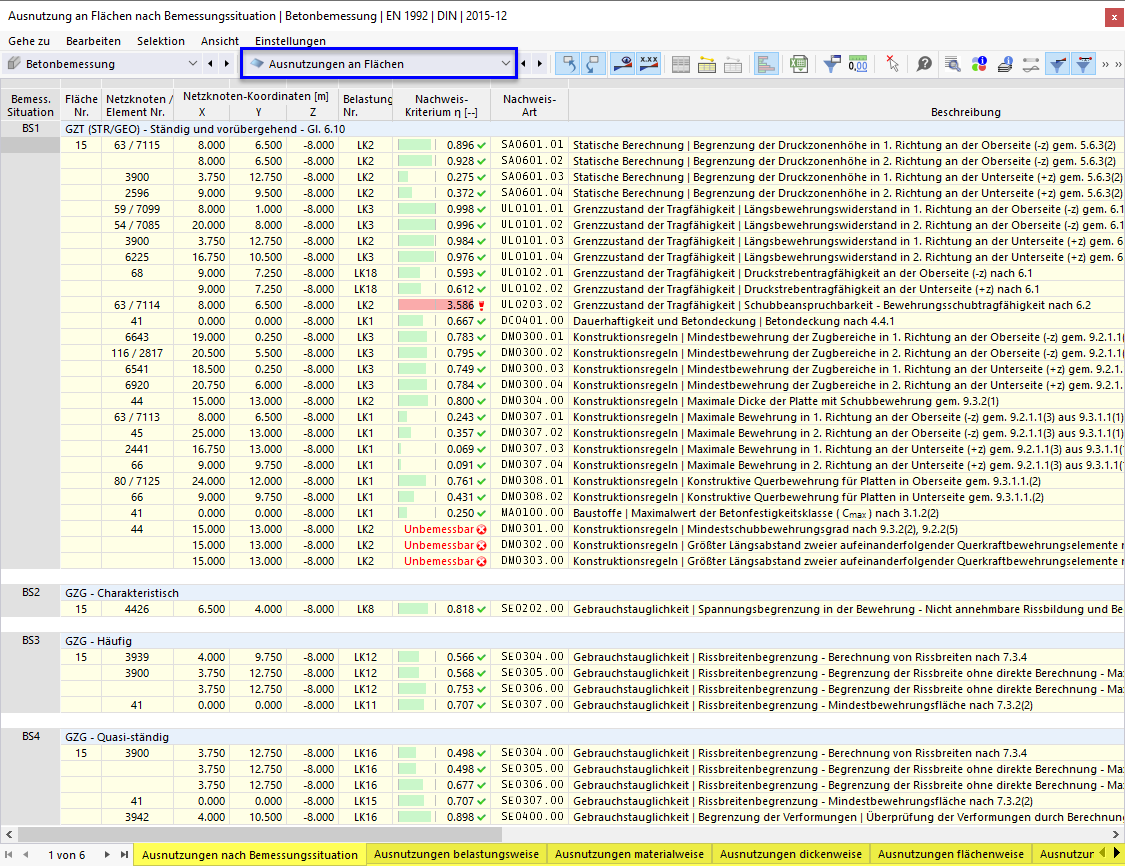1125x866 pixels.
Task: Click the Belastung Nr. column header
Action: (x=366, y=105)
